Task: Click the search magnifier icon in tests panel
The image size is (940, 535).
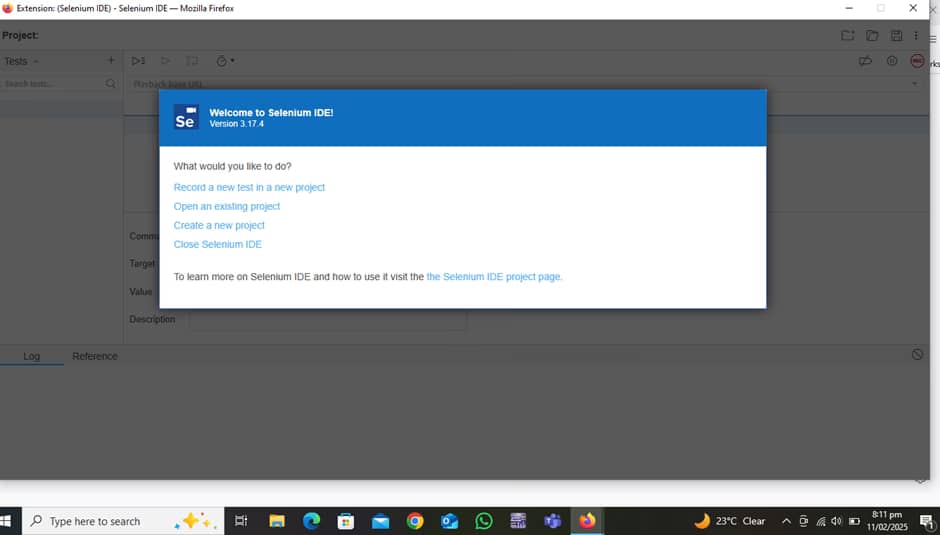Action: point(110,83)
